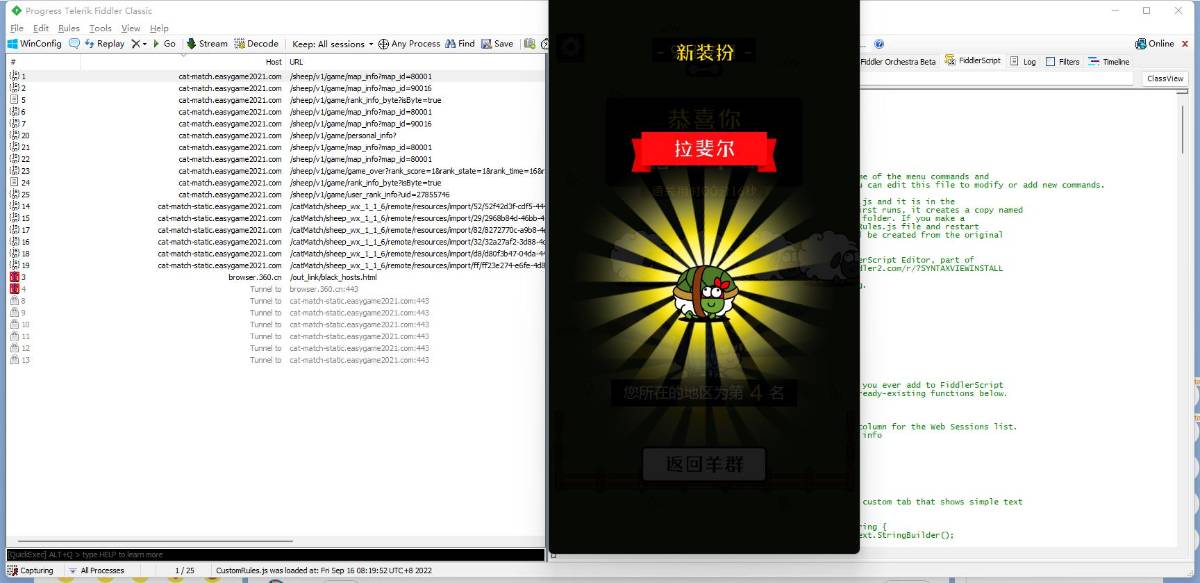Click the ClassView button
This screenshot has height=583, width=1200.
click(x=1165, y=78)
